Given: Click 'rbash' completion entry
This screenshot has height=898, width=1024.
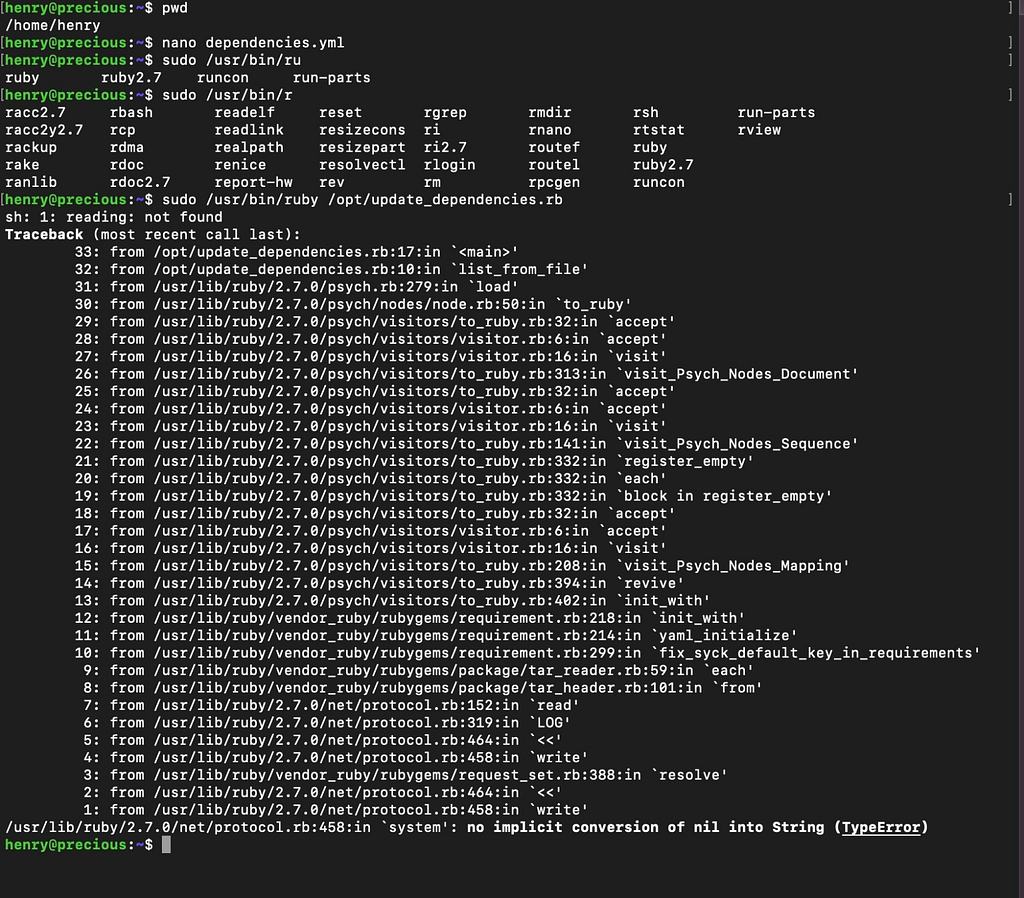Looking at the screenshot, I should tap(131, 112).
